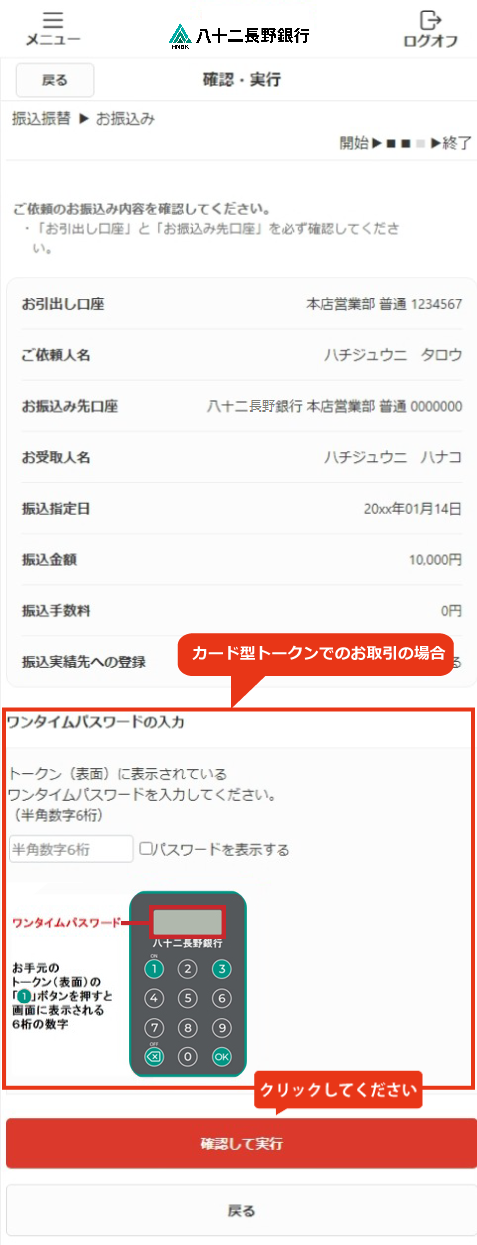The width and height of the screenshot is (477, 1245).
Task: Click the 八十二長野銀行 logo
Action: [x=240, y=35]
